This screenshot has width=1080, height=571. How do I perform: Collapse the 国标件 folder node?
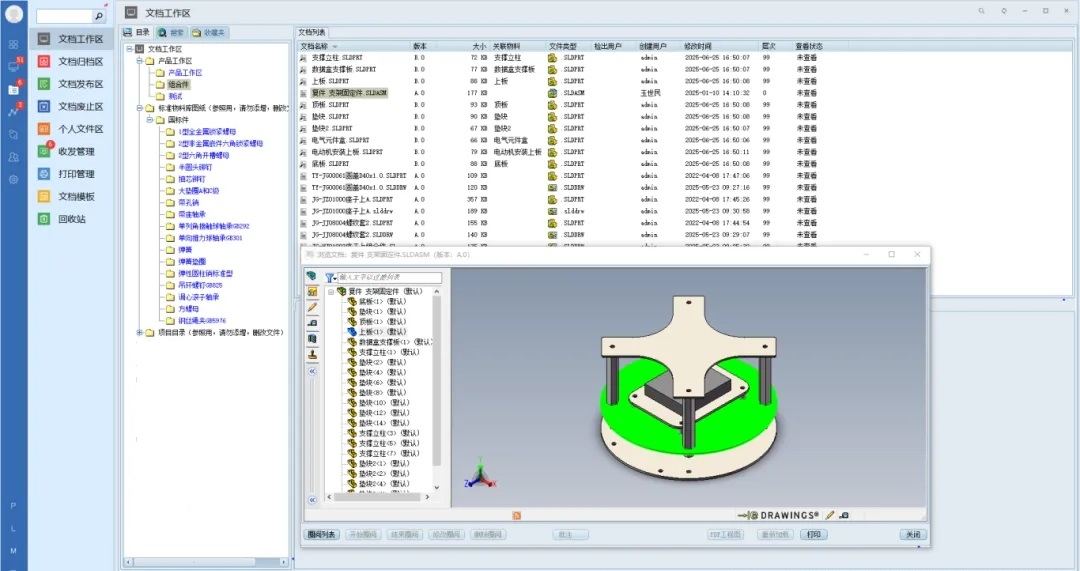pos(149,120)
